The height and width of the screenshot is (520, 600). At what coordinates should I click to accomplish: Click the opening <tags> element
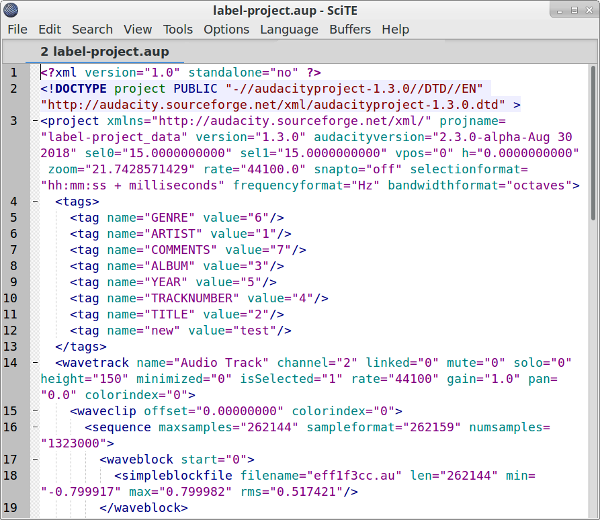tap(77, 201)
